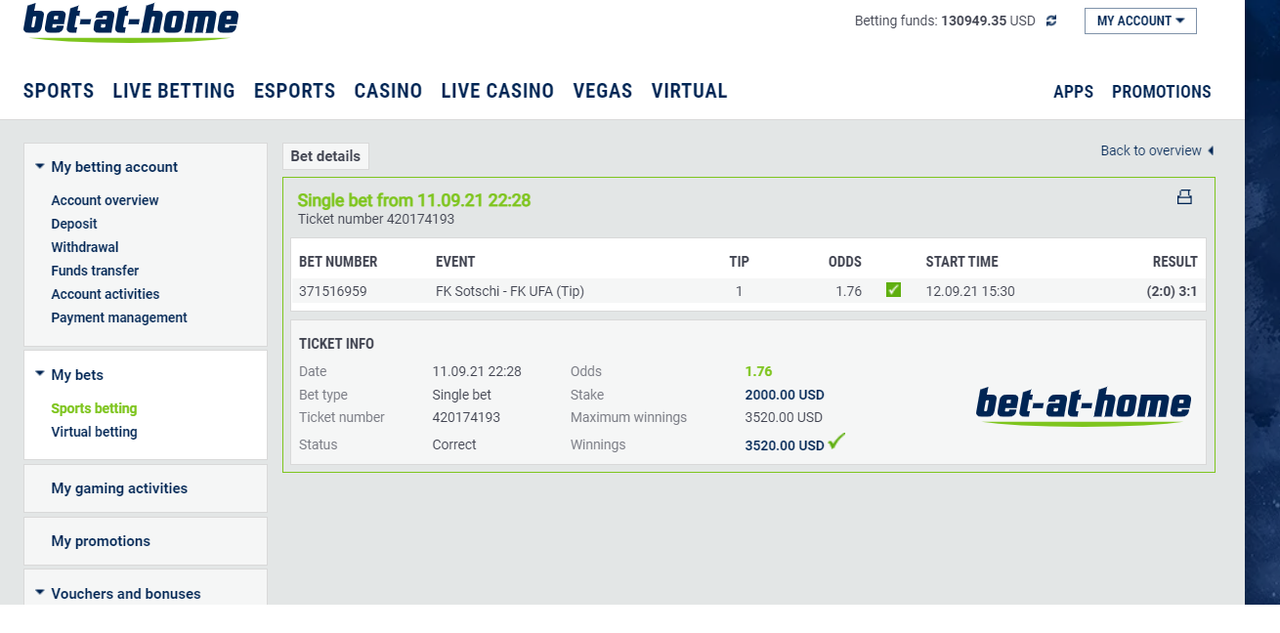The height and width of the screenshot is (633, 1280).
Task: Click the bet-at-home logo in header
Action: [x=131, y=21]
